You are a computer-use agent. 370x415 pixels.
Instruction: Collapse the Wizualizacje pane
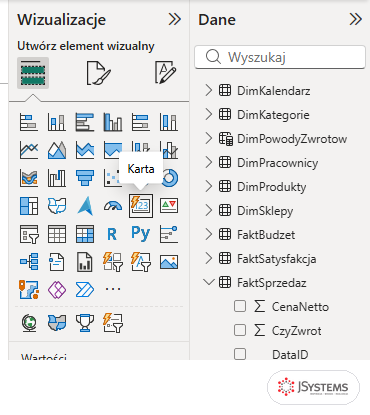tap(175, 19)
